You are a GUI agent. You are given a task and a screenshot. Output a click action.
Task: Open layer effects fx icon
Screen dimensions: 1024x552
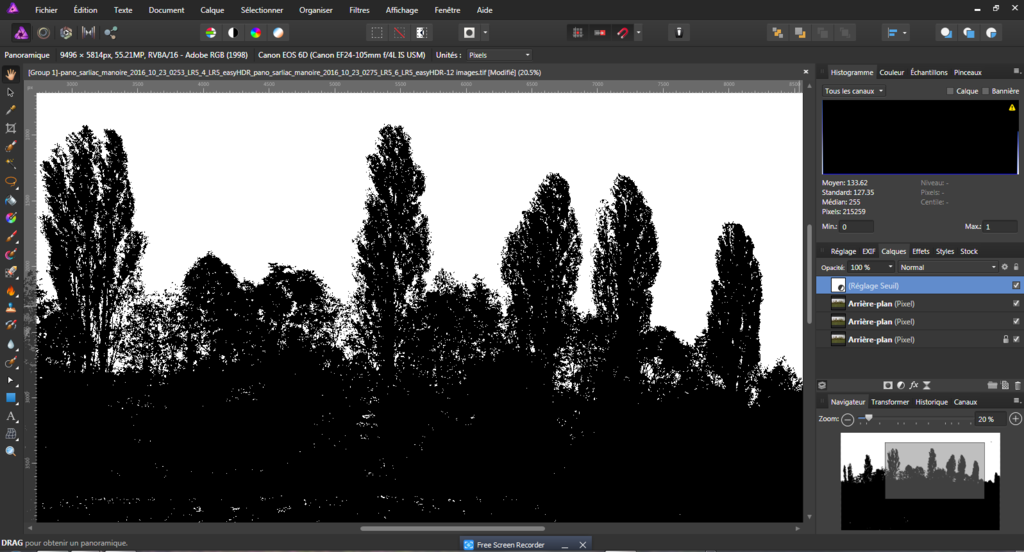click(x=914, y=385)
